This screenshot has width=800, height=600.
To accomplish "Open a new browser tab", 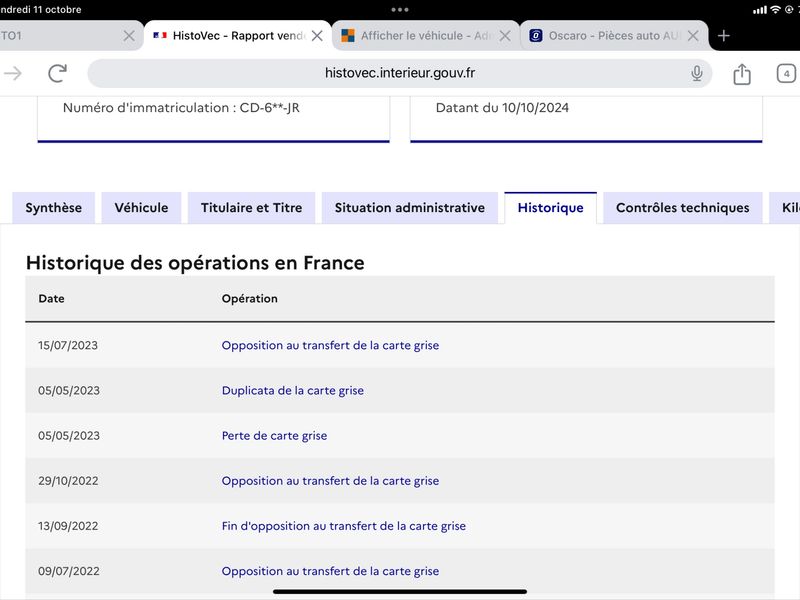I will pos(723,36).
